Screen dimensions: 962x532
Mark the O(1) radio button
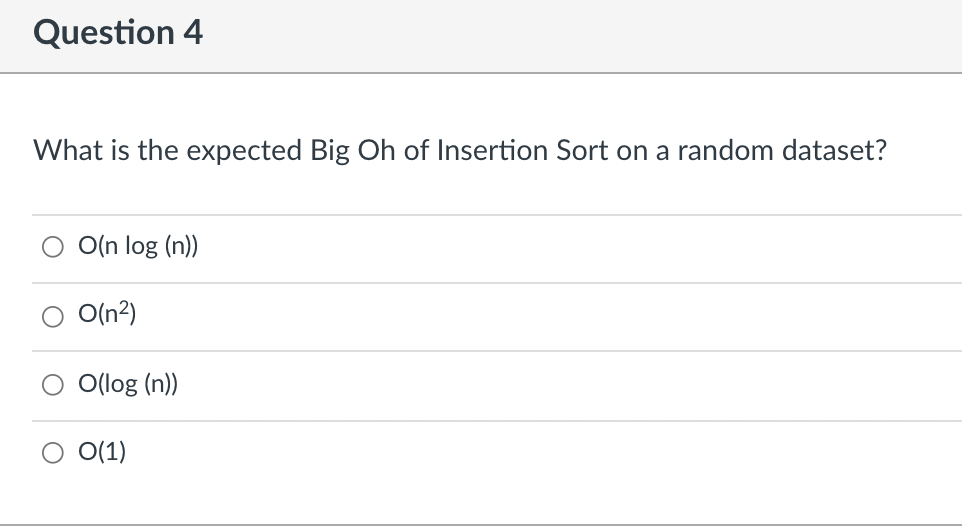pos(52,453)
